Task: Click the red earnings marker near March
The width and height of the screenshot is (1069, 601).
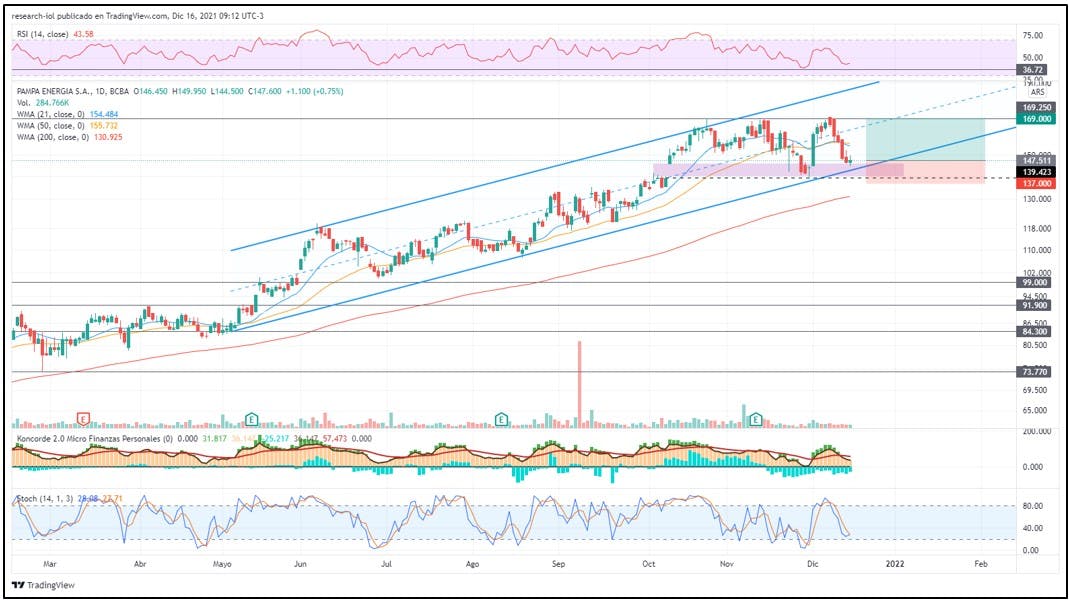Action: [83, 419]
